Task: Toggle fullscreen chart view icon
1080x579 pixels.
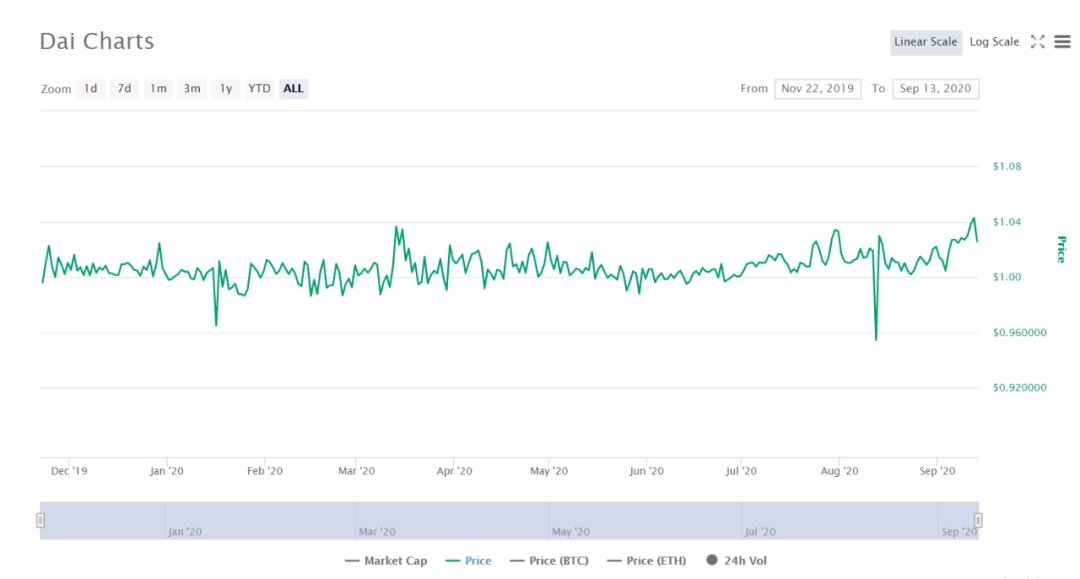Action: pos(1037,42)
